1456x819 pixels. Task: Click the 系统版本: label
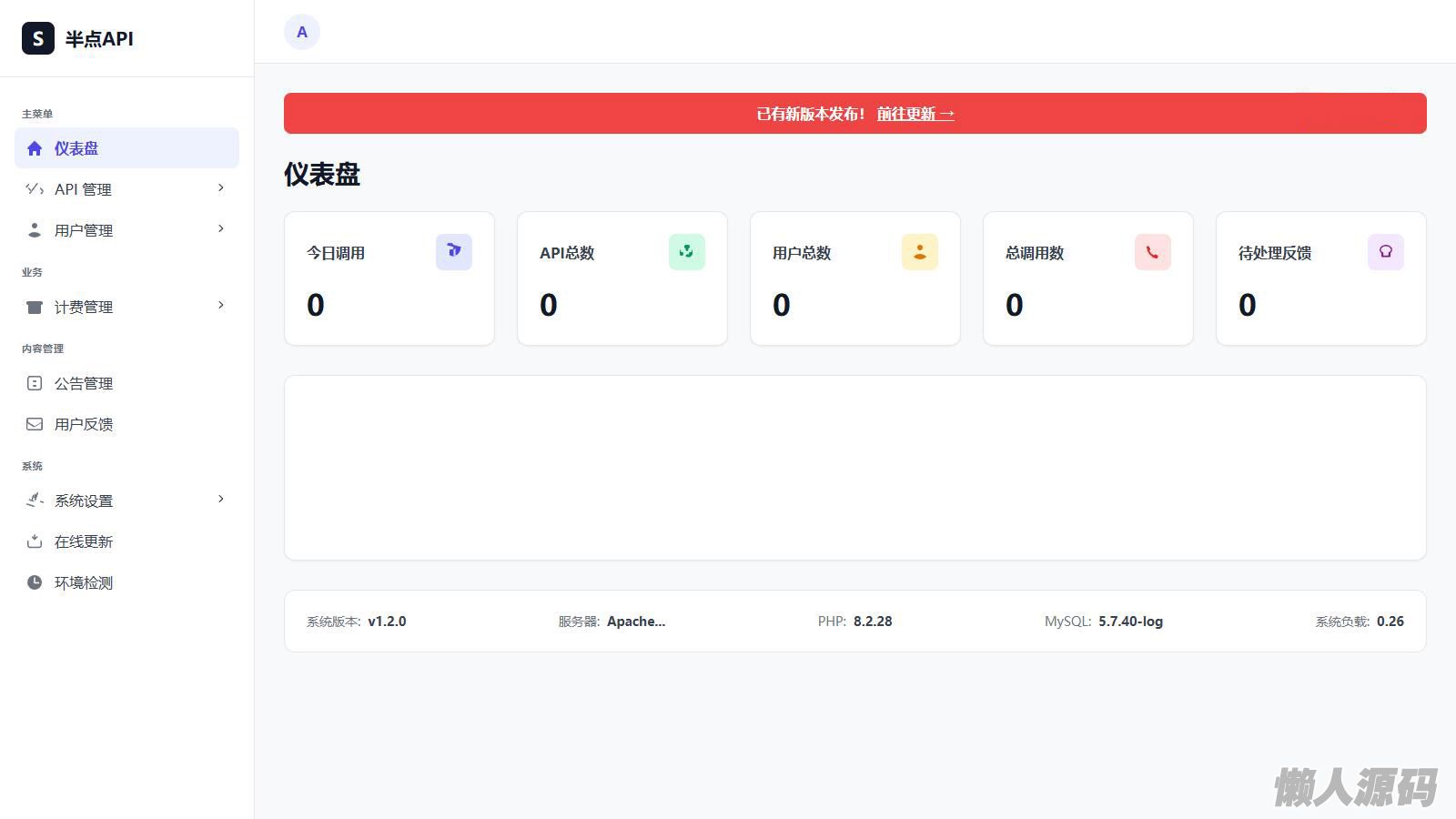[x=334, y=622]
